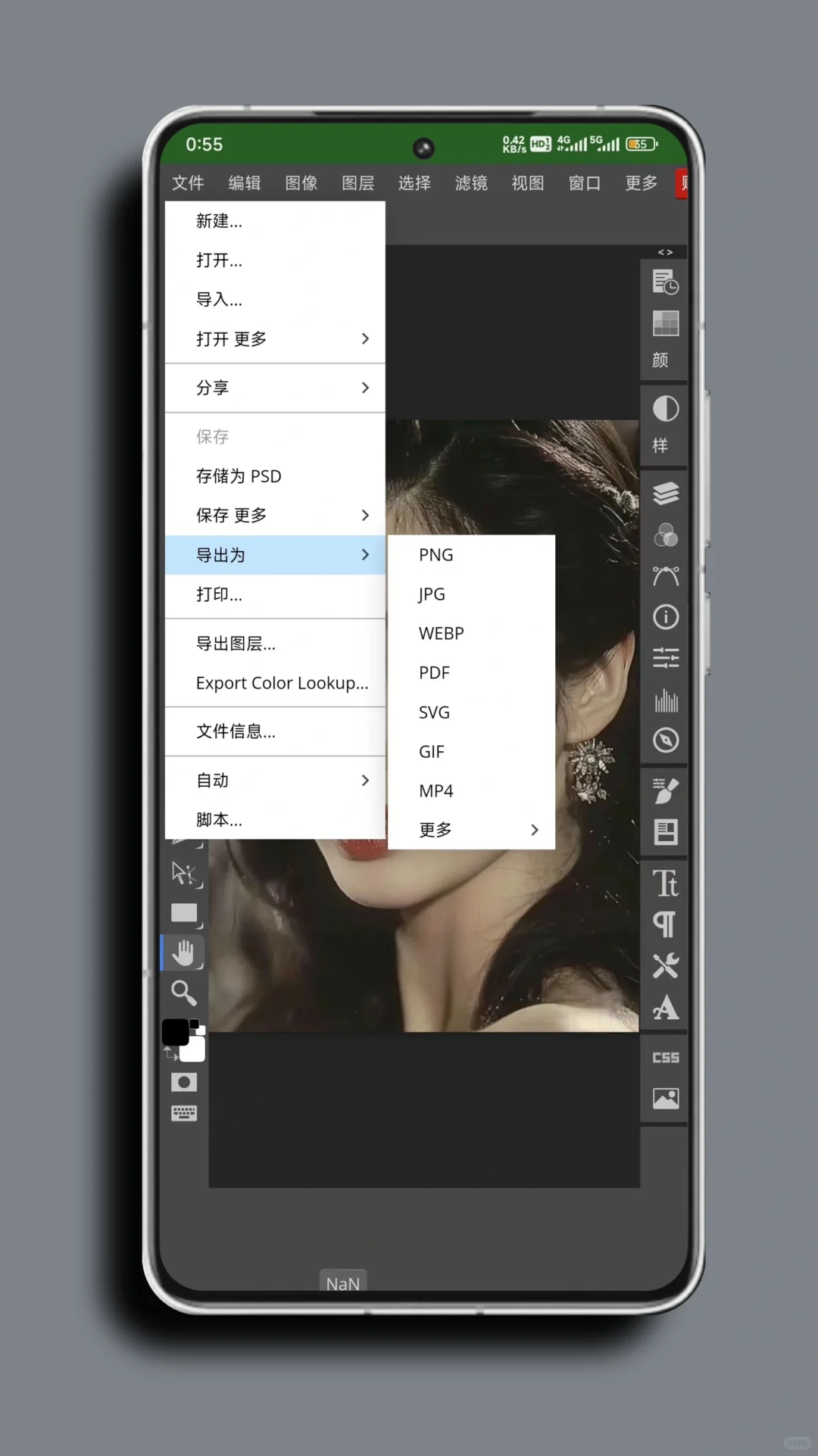Open the 更多 menu in menu bar

click(x=642, y=183)
